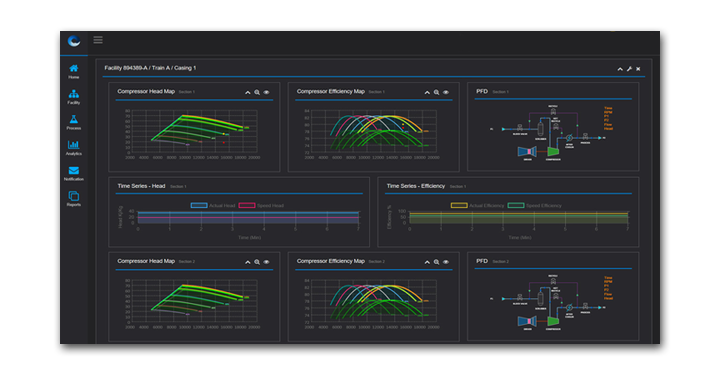
Task: Open the Analytics section in sidebar
Action: tap(73, 148)
